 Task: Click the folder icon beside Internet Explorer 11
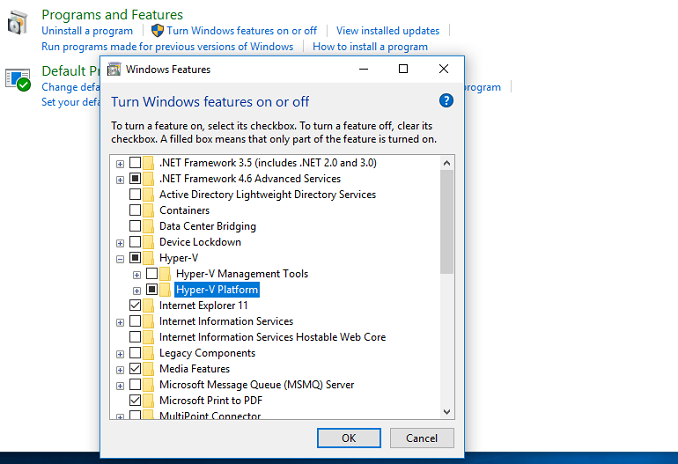coord(148,305)
